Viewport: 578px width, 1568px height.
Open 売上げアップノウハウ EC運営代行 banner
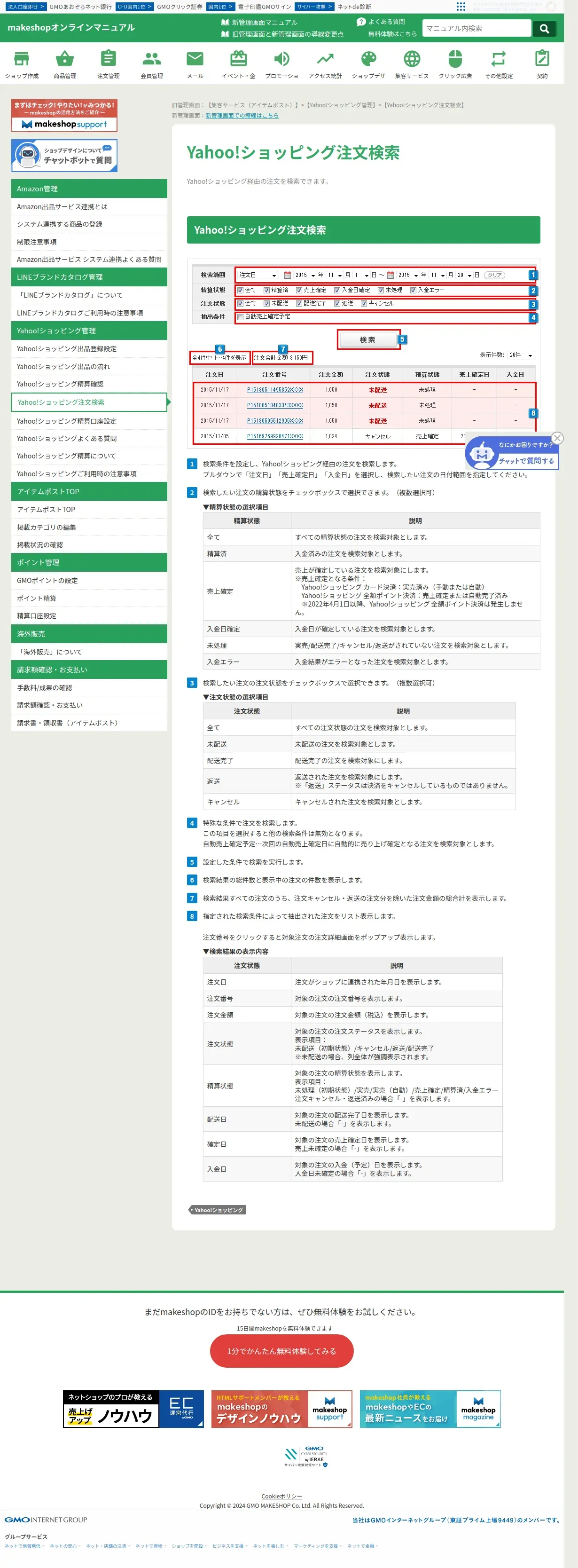133,1409
